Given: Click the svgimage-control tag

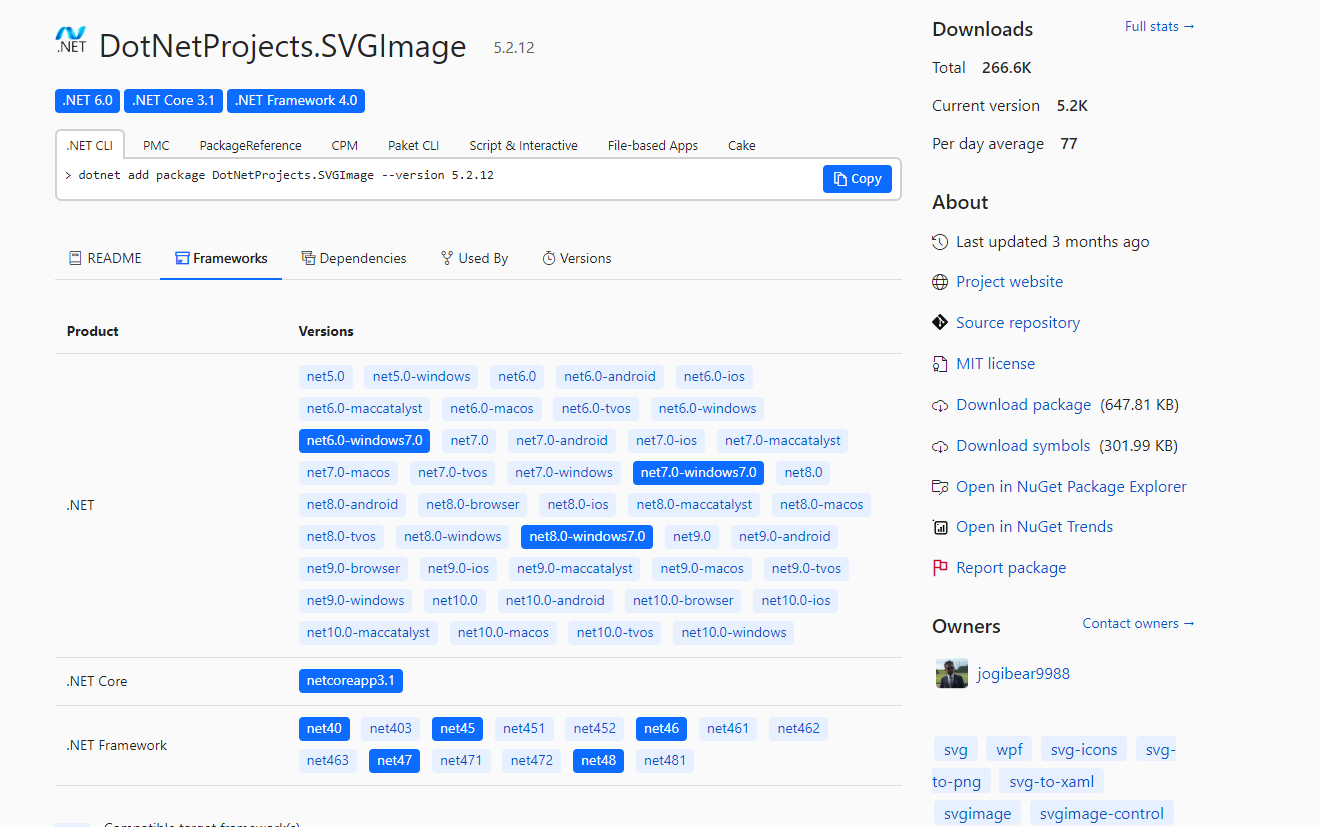Looking at the screenshot, I should click(x=1101, y=814).
